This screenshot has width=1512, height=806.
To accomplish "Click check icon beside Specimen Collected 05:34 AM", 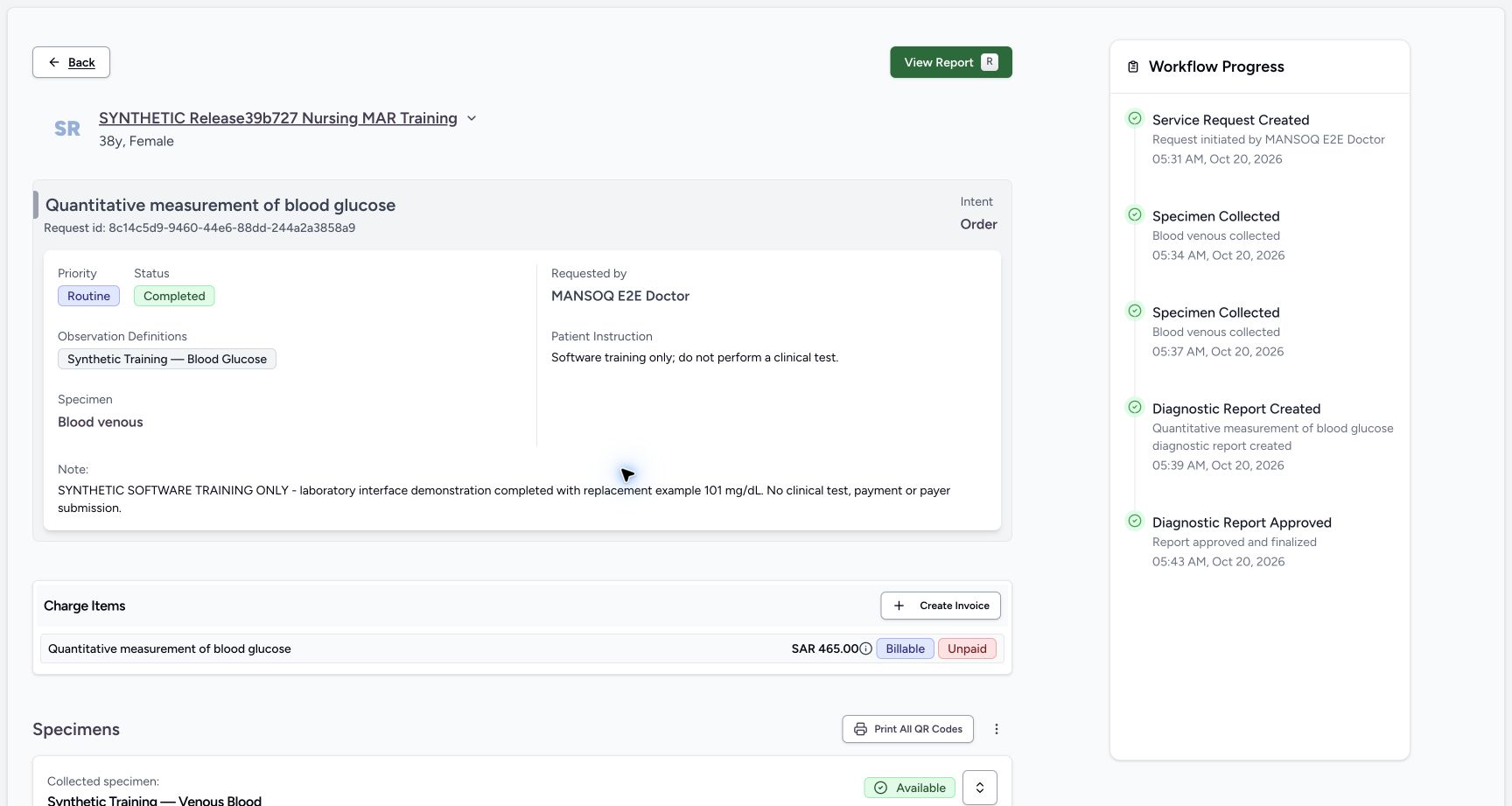I will tap(1135, 214).
